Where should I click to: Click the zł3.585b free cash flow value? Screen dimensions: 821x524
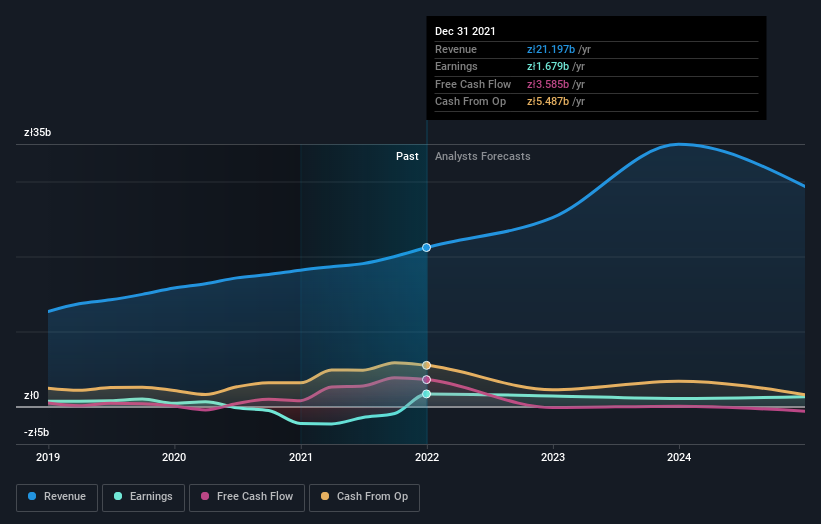coord(548,84)
